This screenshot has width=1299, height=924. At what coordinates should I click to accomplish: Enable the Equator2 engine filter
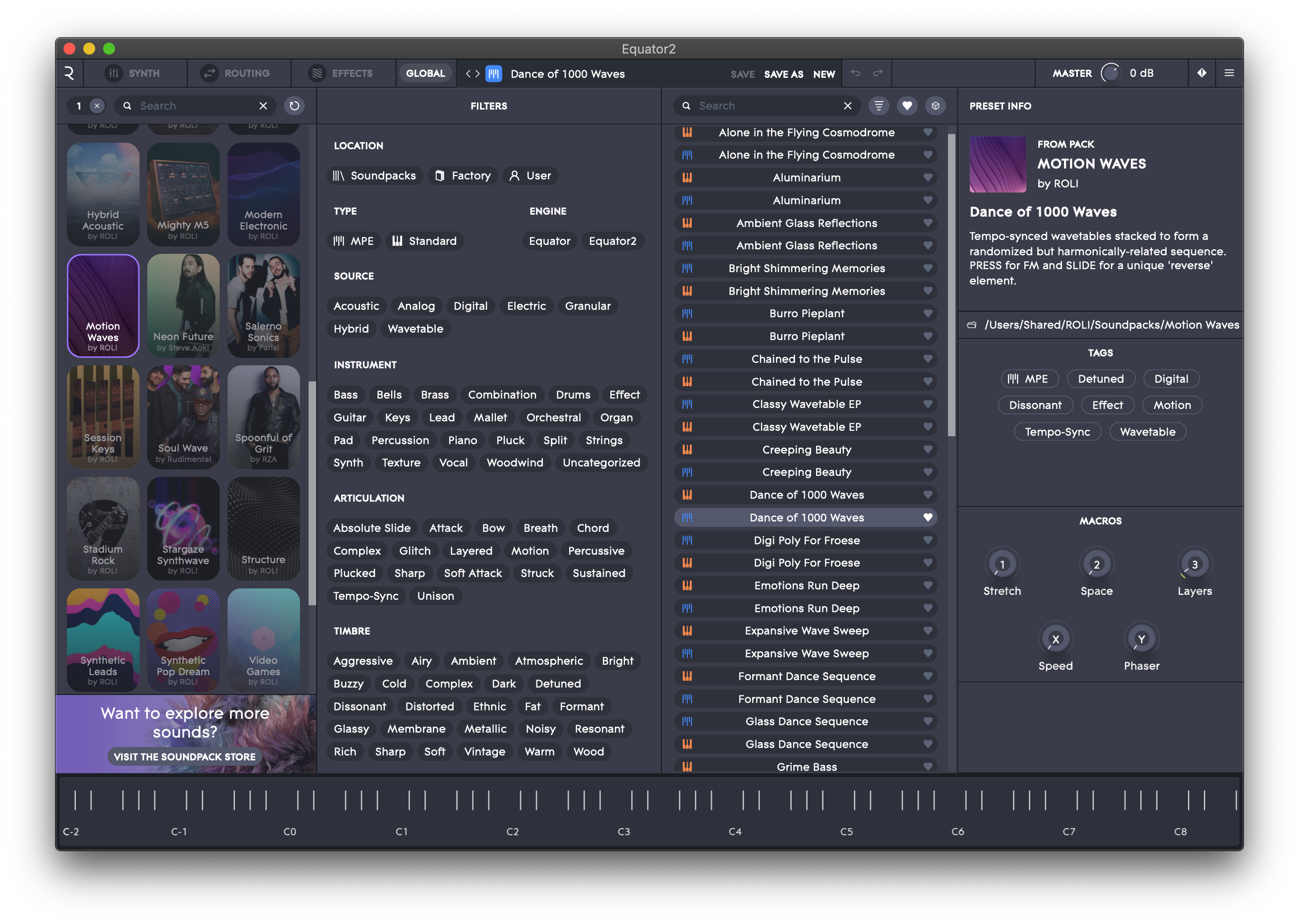(x=612, y=241)
